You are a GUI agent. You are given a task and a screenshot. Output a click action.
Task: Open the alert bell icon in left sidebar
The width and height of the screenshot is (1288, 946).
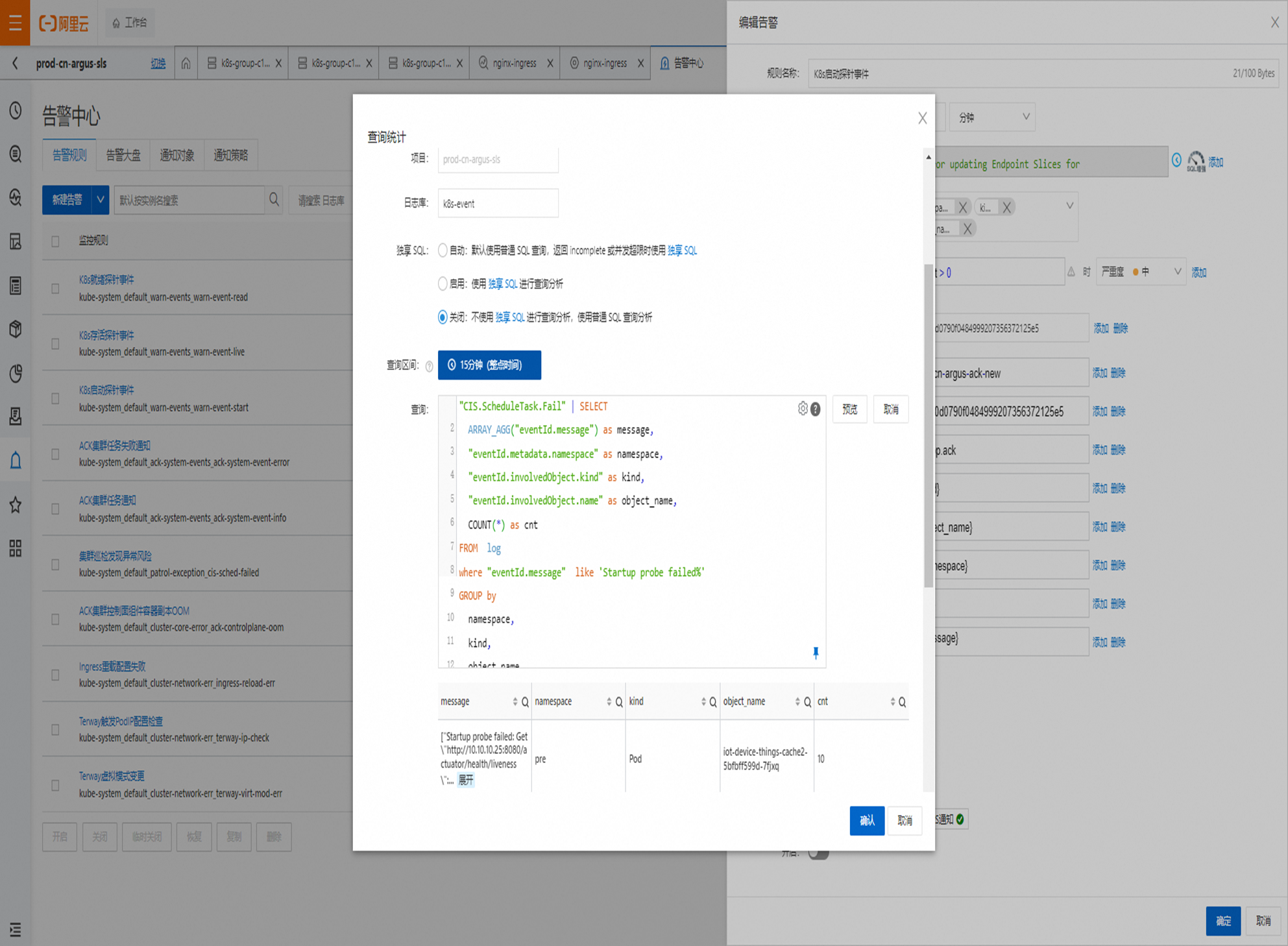[16, 461]
